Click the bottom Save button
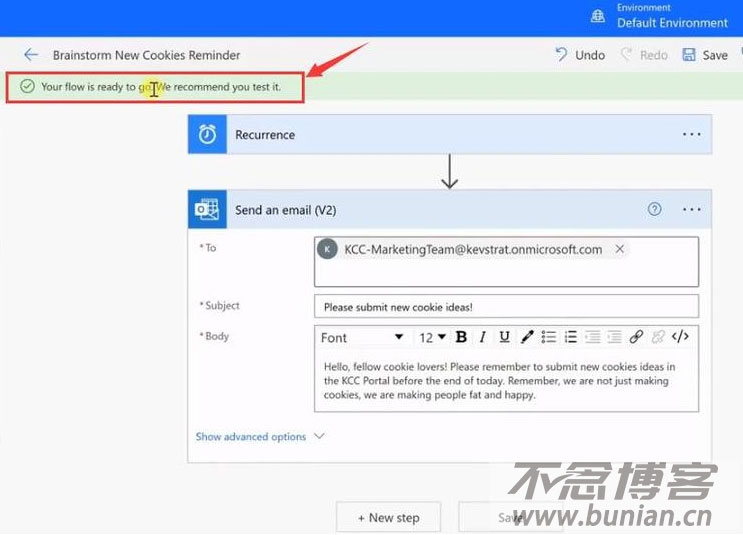 pyautogui.click(x=510, y=517)
